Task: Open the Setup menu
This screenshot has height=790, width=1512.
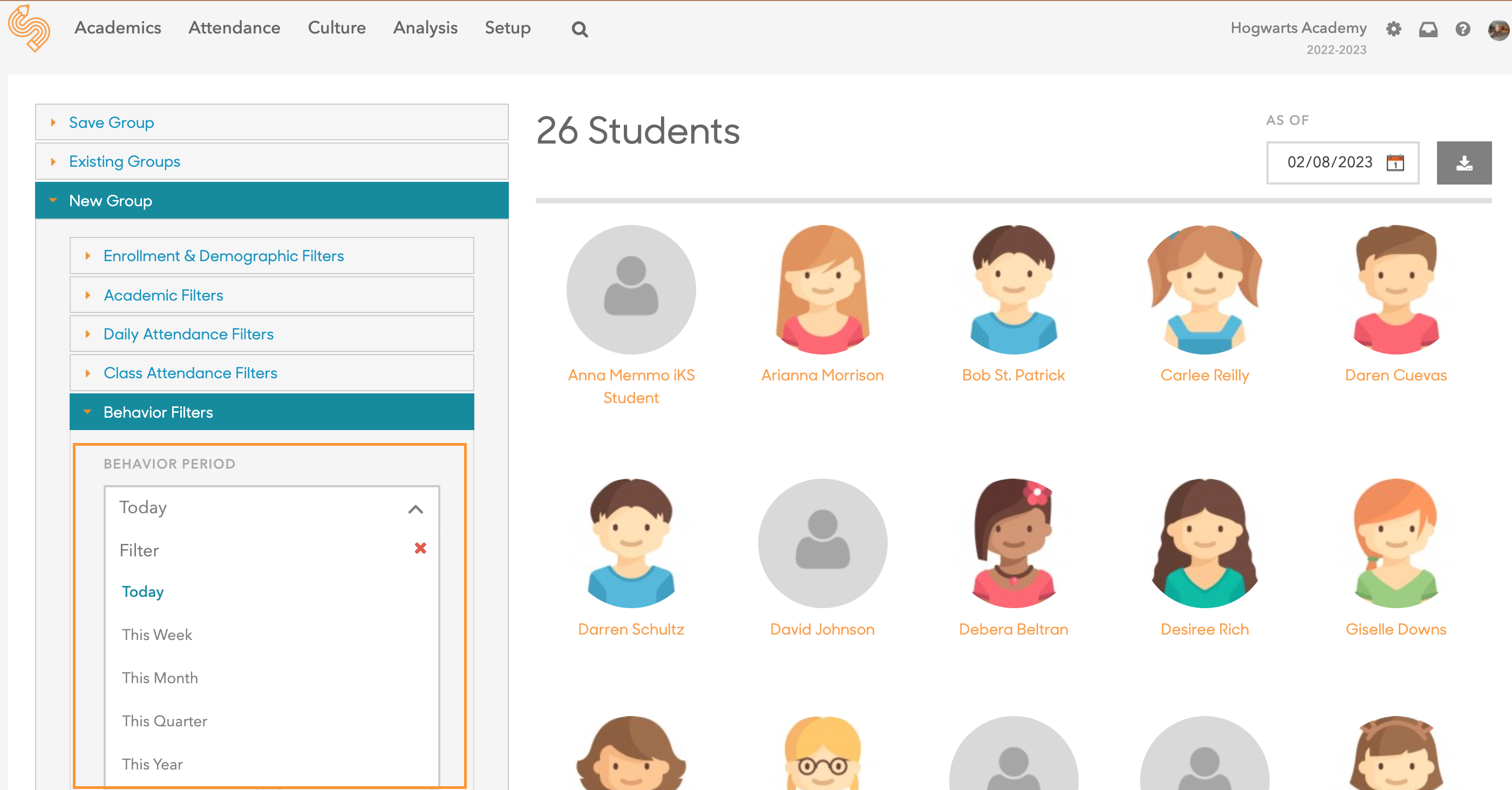Action: click(x=507, y=28)
